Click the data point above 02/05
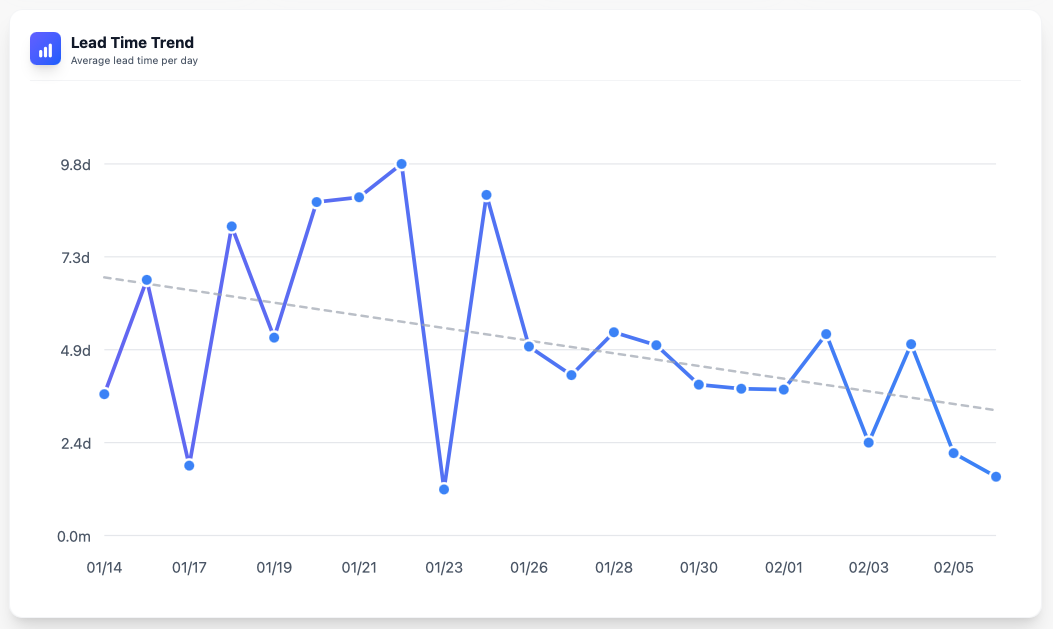Viewport: 1053px width, 629px height. click(x=954, y=453)
